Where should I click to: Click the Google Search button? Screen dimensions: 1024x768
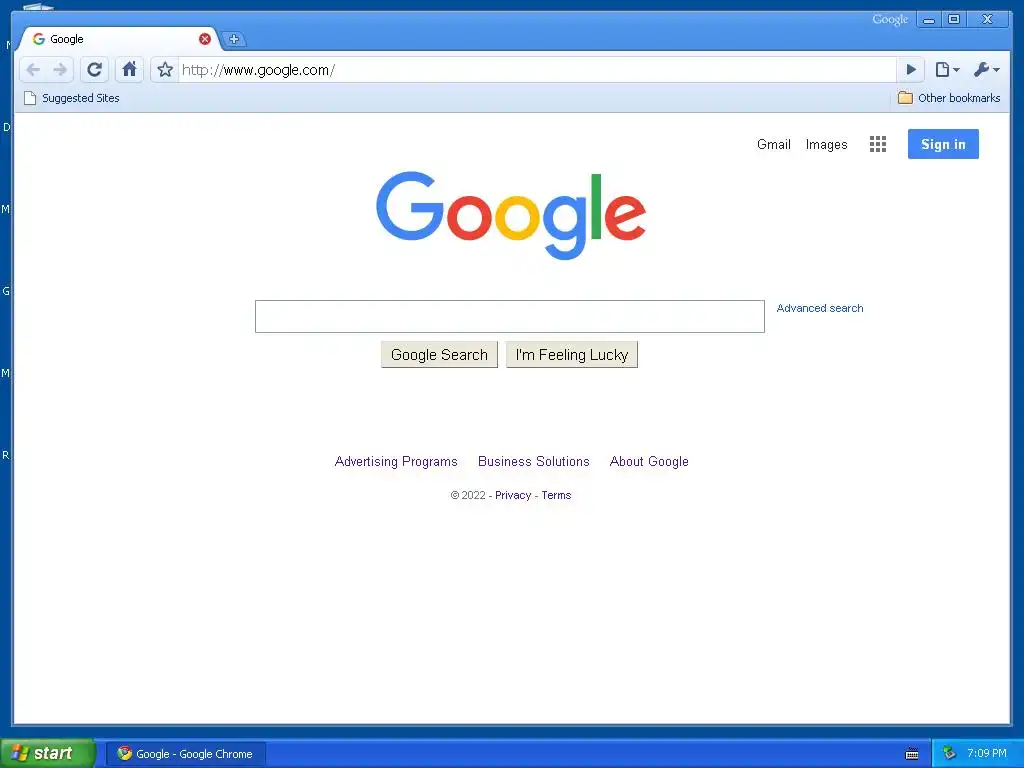click(x=439, y=355)
